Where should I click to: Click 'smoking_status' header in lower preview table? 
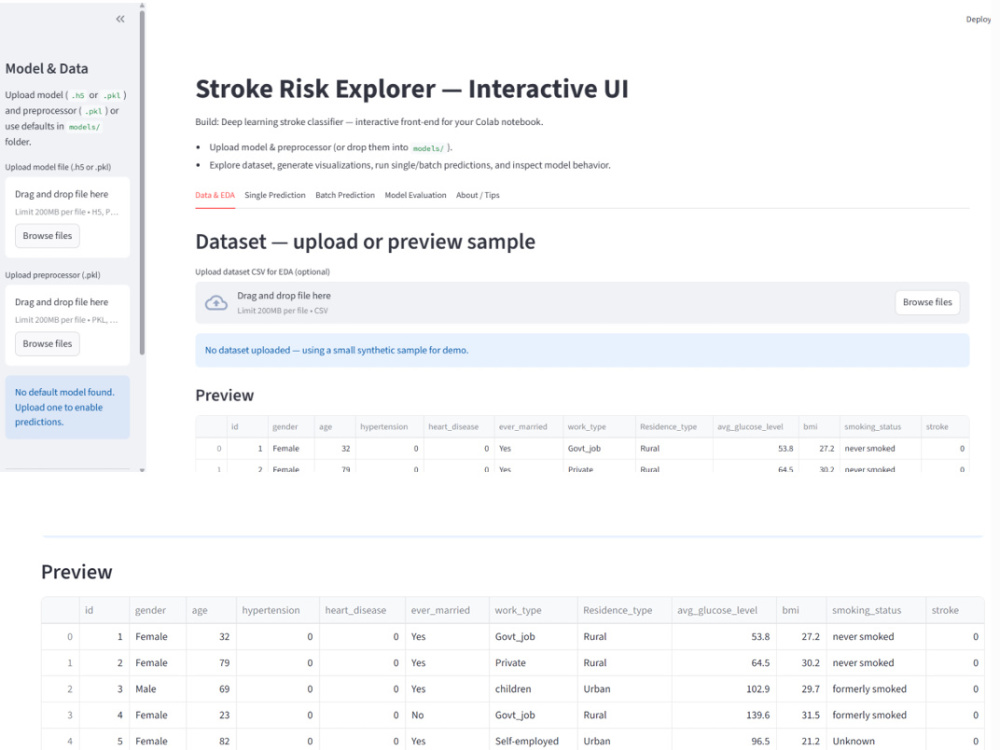pos(876,610)
